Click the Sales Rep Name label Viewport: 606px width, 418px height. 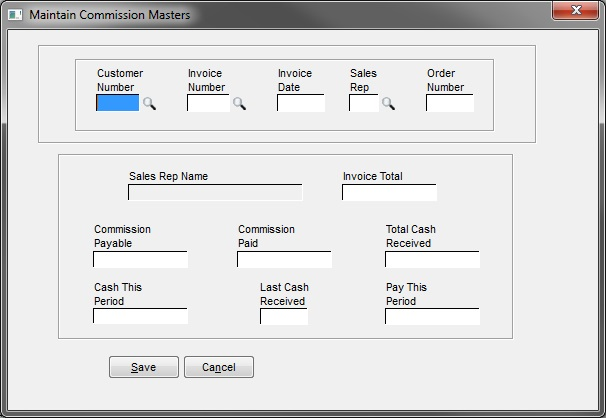pos(169,176)
